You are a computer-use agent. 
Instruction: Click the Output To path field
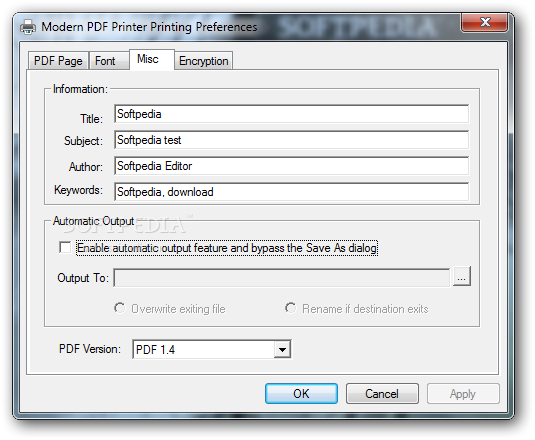(x=282, y=278)
